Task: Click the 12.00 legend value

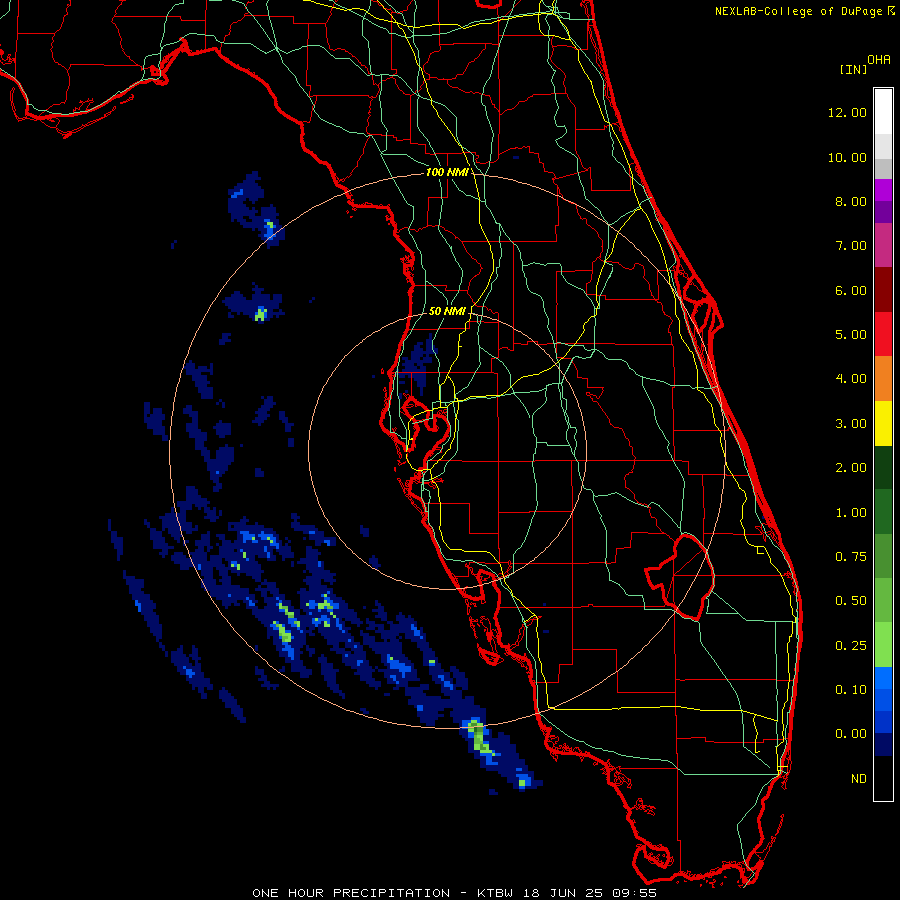Action: pos(847,112)
